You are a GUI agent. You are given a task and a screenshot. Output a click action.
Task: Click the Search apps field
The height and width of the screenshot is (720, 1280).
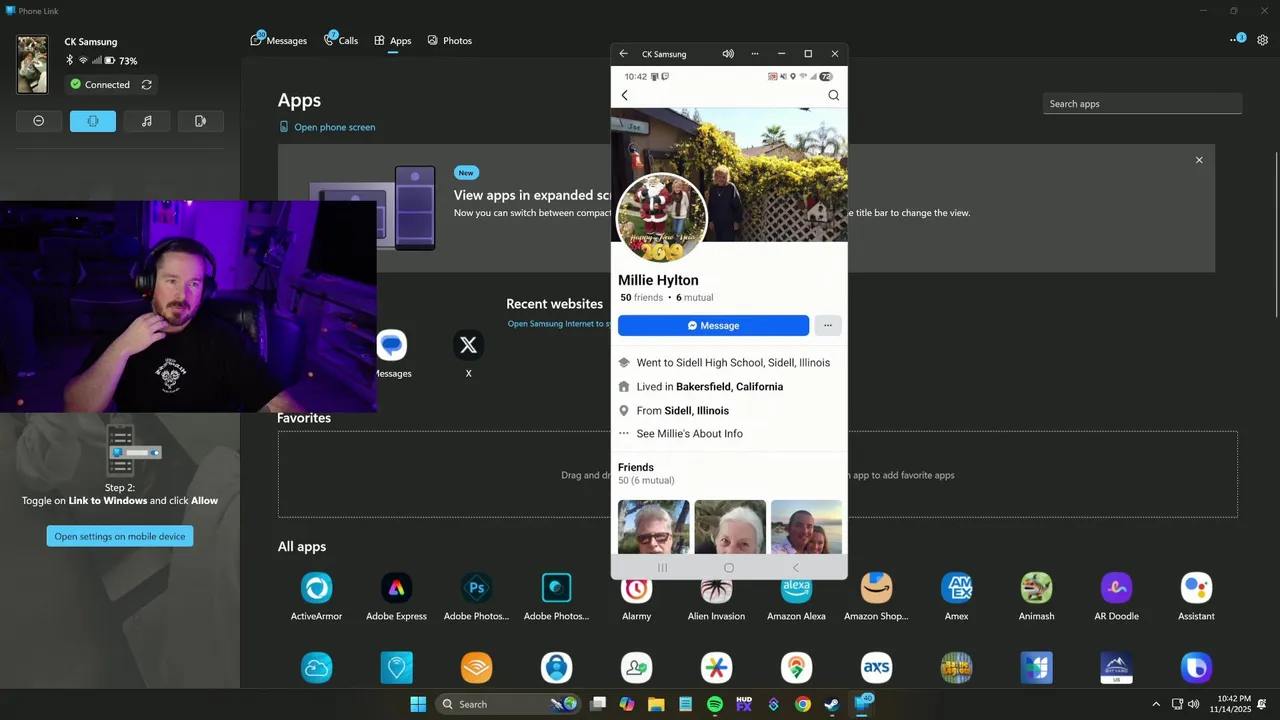click(x=1142, y=104)
